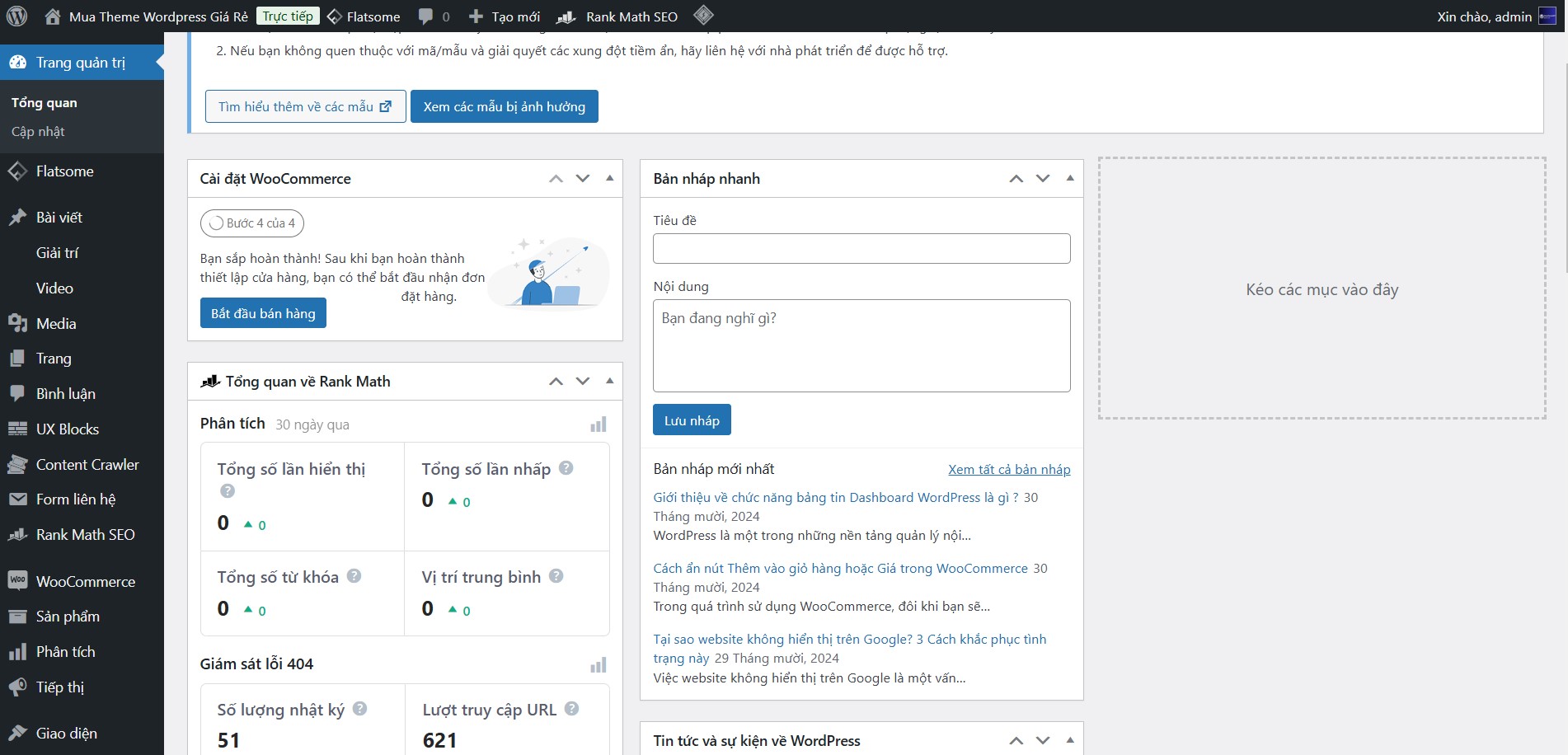Screen dimensions: 1568x755
Task: Click Mua Theme Wordpress Giá Rẻ site name
Action: (x=158, y=16)
